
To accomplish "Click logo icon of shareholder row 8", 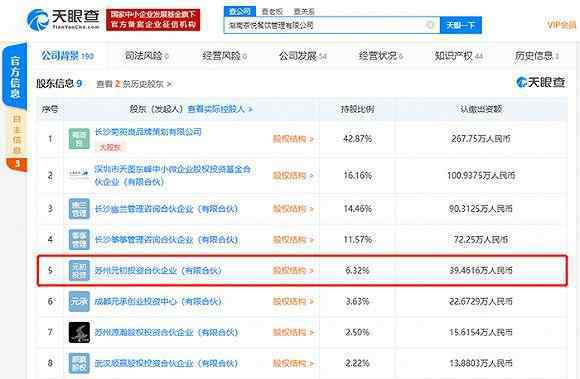I will coord(79,363).
